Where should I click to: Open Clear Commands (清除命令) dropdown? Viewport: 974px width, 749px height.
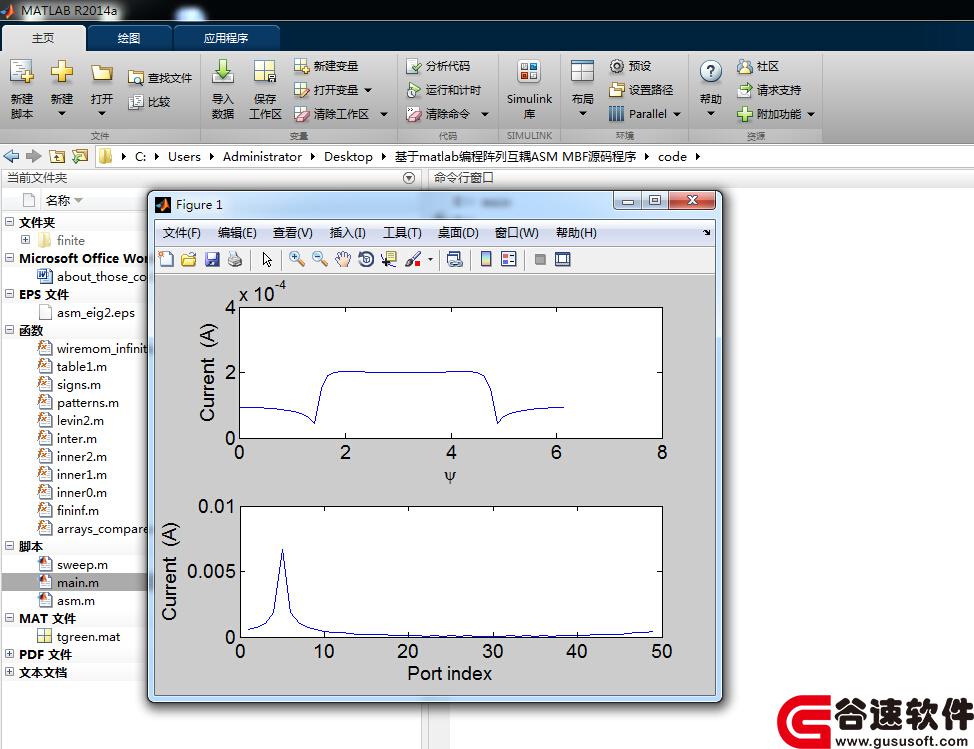[x=485, y=114]
